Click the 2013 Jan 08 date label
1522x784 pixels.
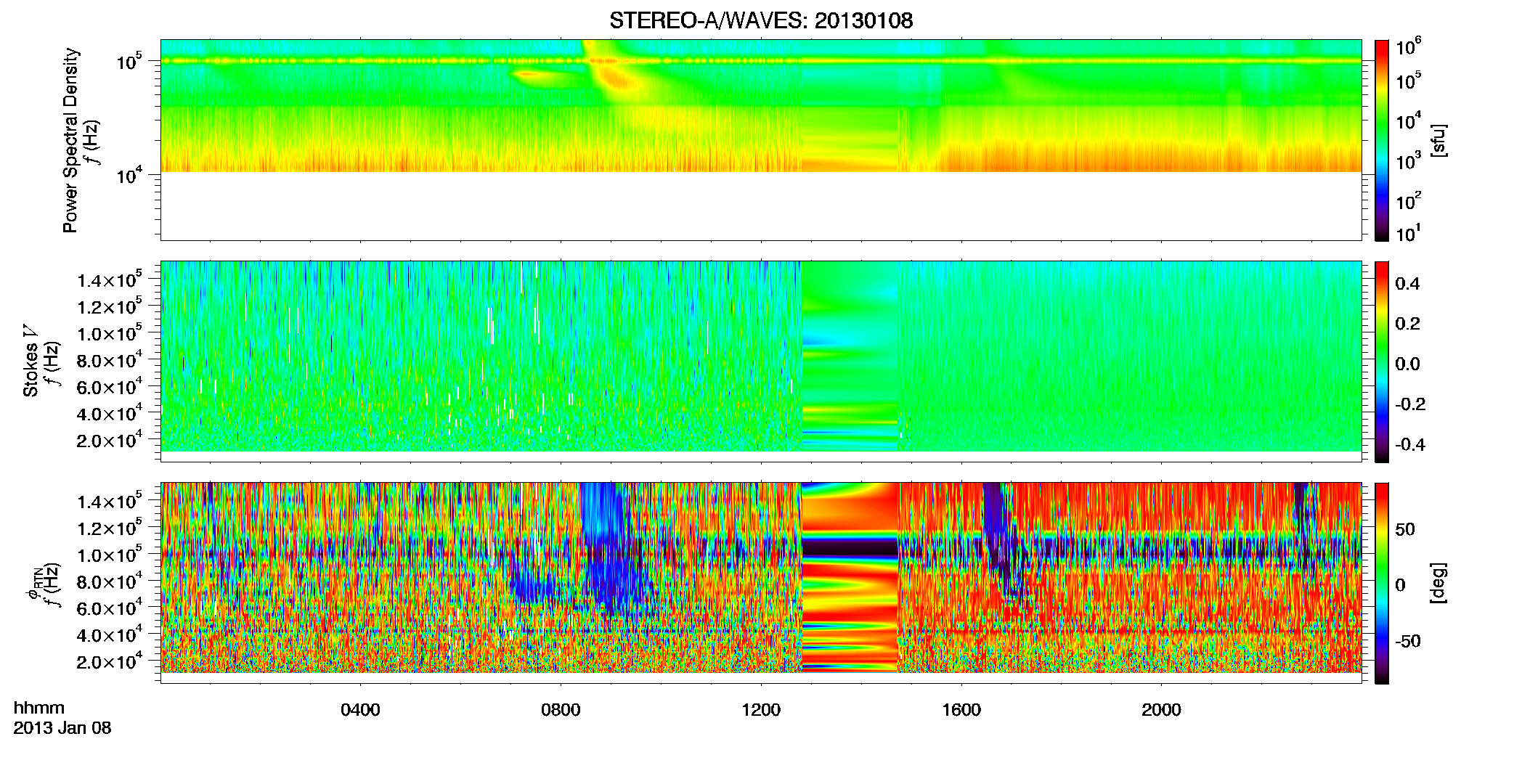62,728
